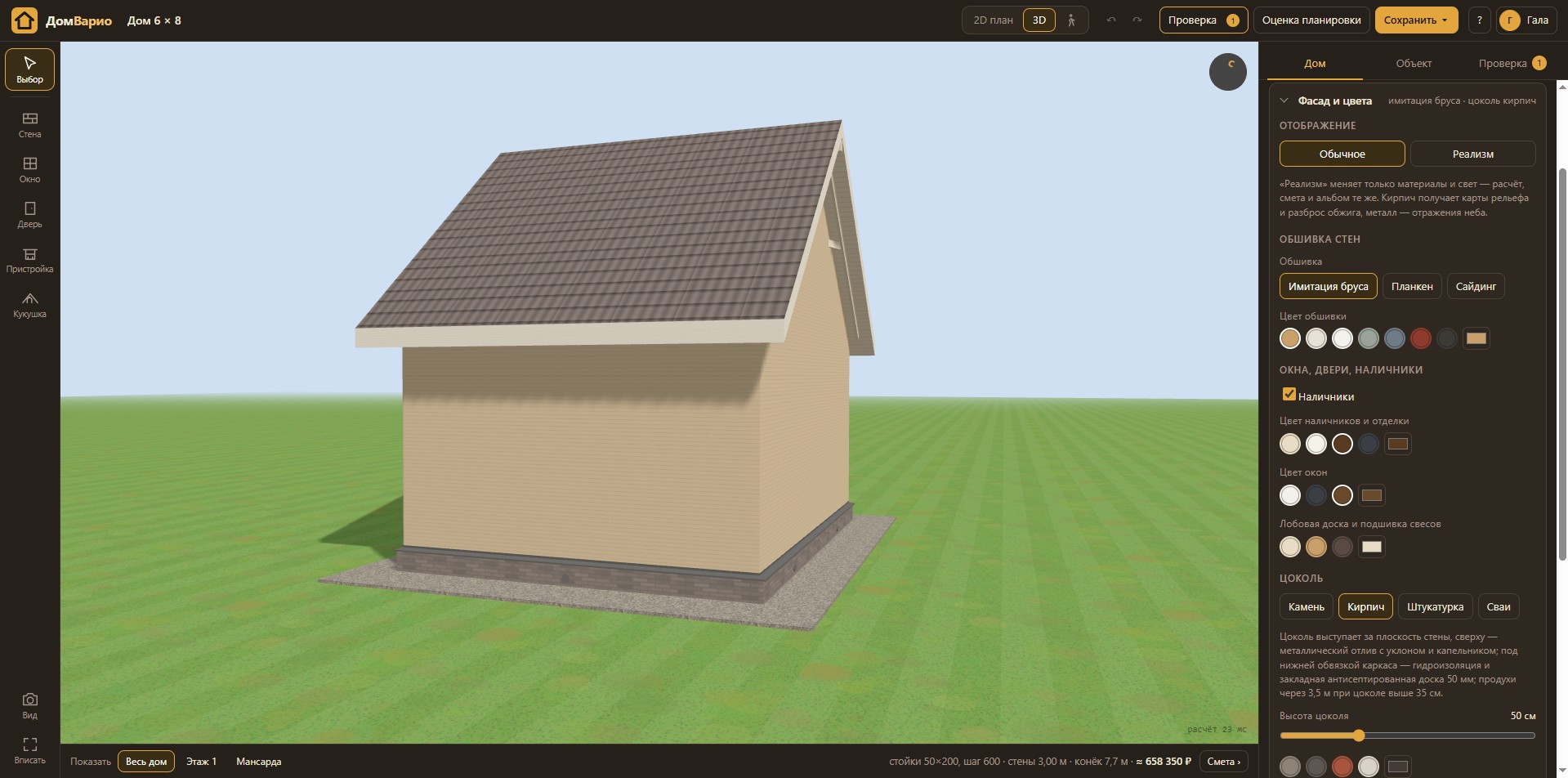Select Камень plinth material
The image size is (1568, 778).
click(1306, 606)
